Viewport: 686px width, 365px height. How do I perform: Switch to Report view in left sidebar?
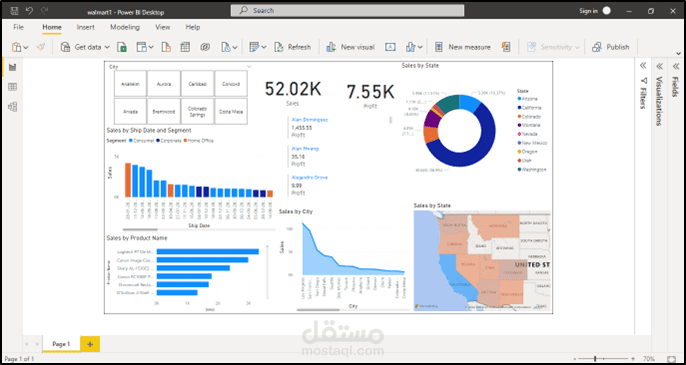pos(12,67)
